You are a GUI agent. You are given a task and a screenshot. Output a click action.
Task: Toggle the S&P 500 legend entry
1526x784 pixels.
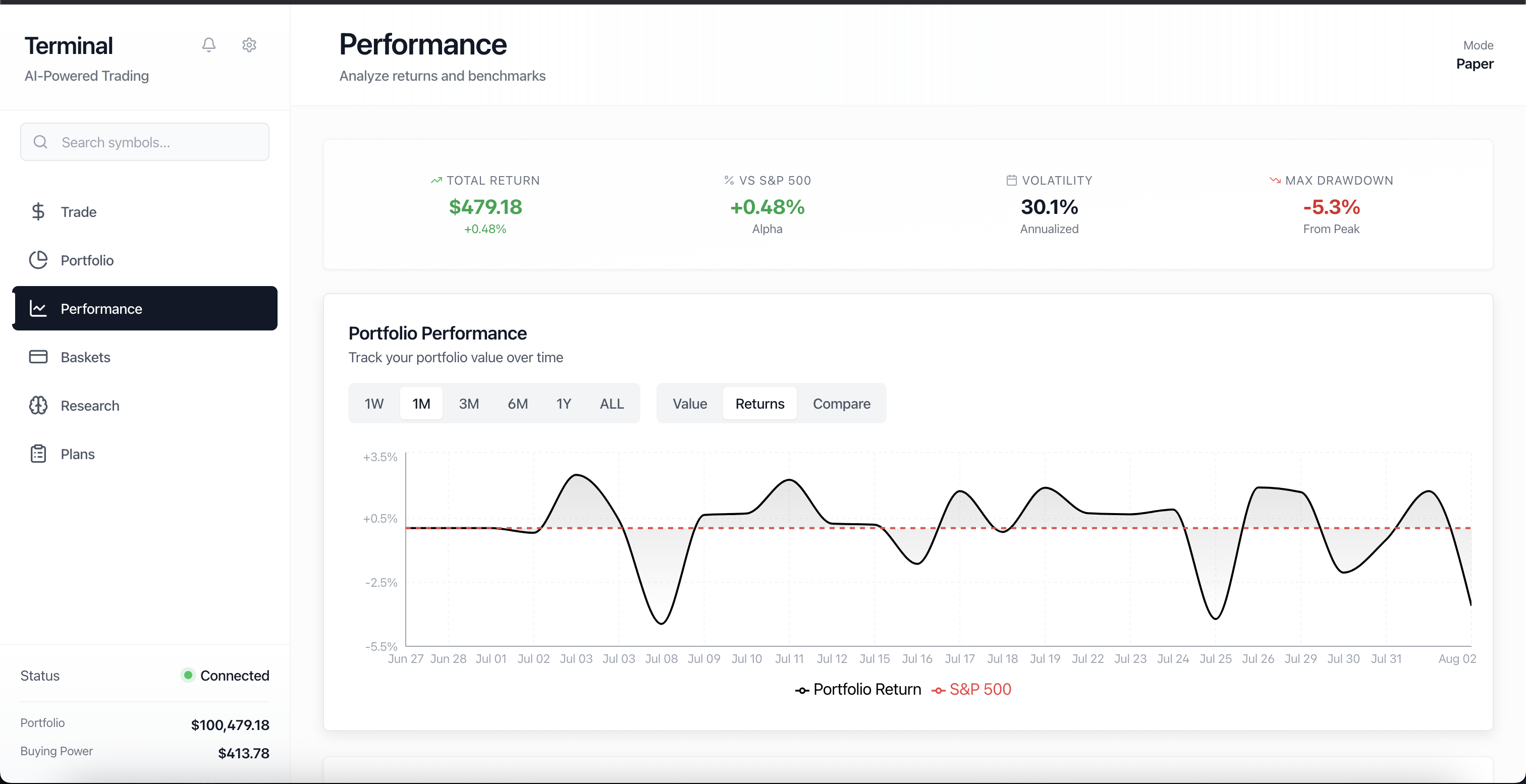coord(971,689)
